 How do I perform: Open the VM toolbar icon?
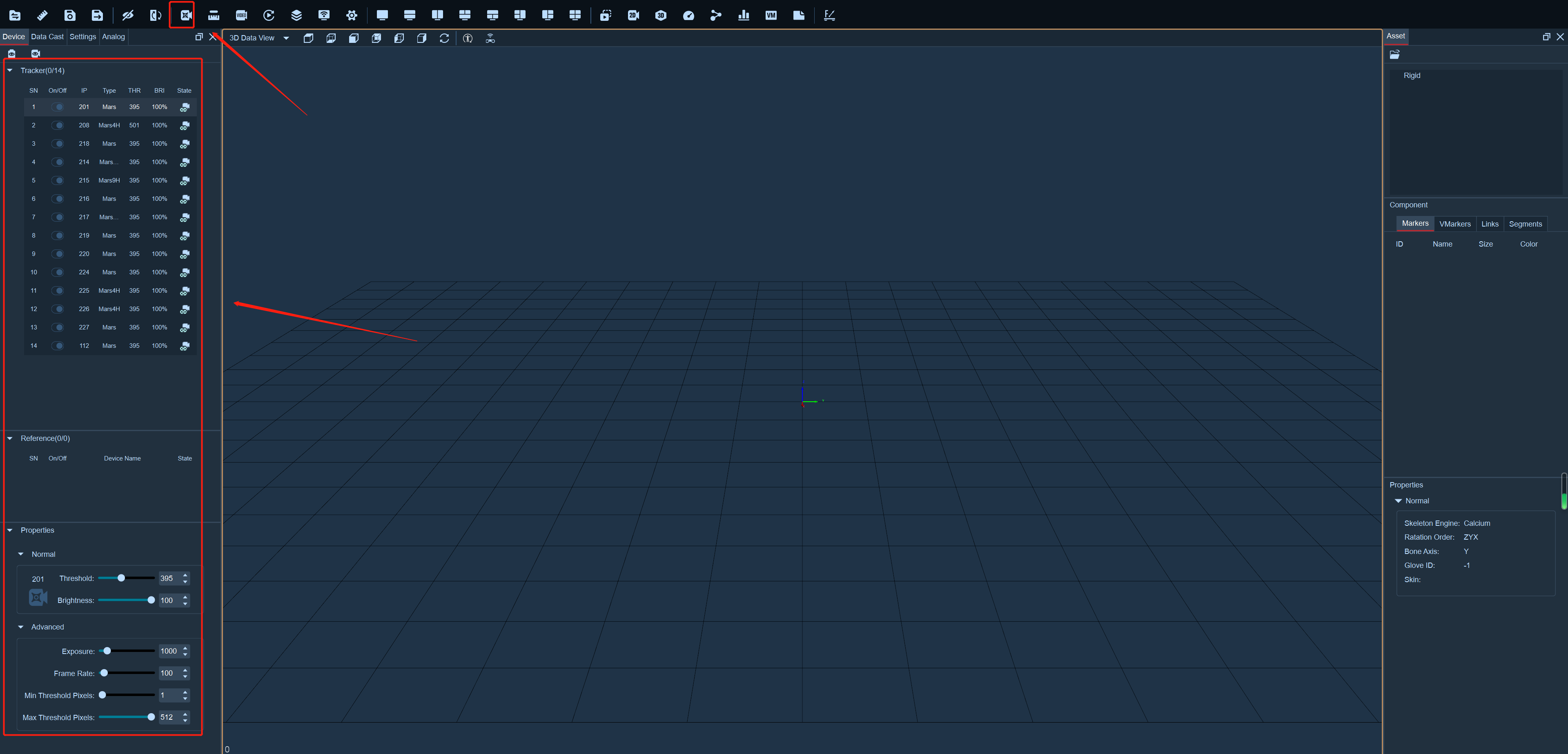click(x=771, y=15)
